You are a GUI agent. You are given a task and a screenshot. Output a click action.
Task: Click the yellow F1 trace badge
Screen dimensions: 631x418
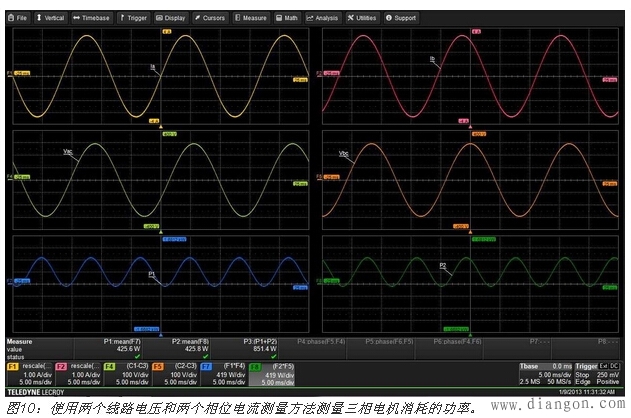13,367
